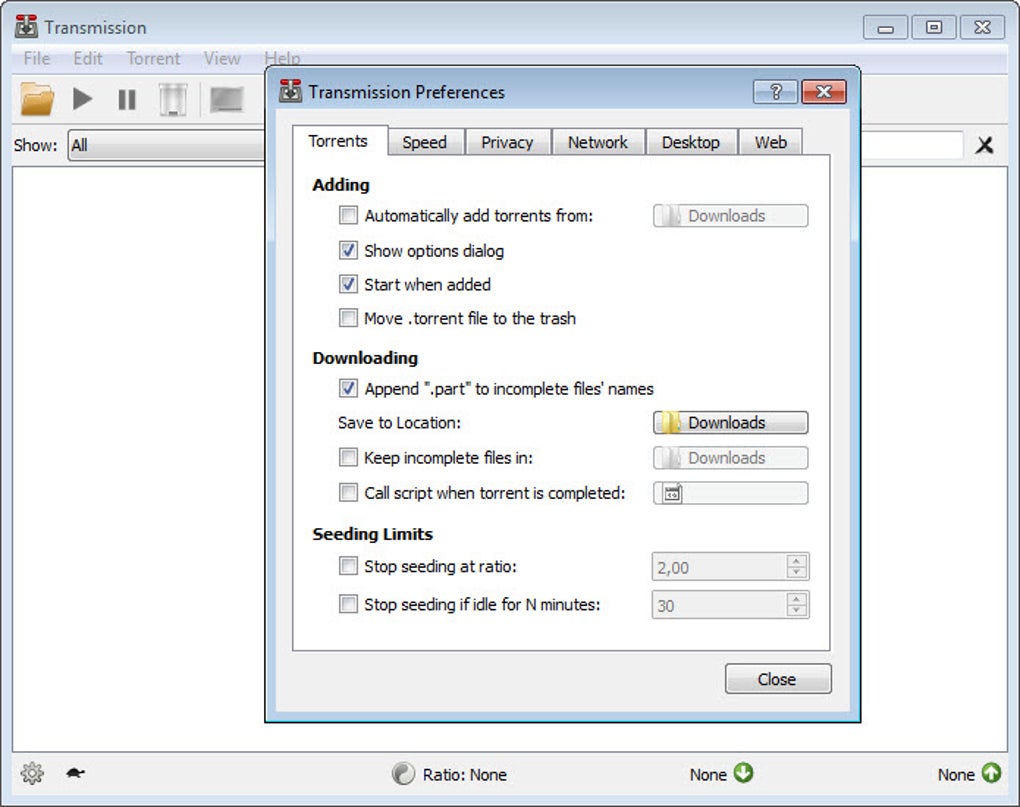Click the Transmission app icon in main title bar
This screenshot has width=1020, height=807.
tap(26, 27)
